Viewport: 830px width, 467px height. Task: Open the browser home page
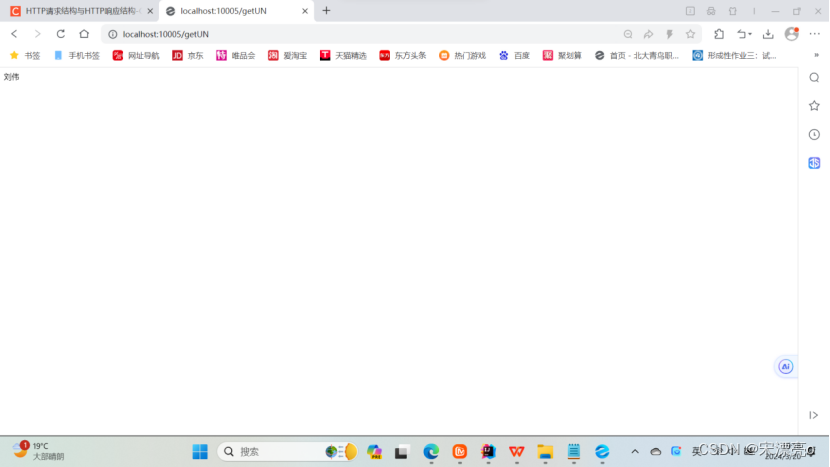click(84, 34)
